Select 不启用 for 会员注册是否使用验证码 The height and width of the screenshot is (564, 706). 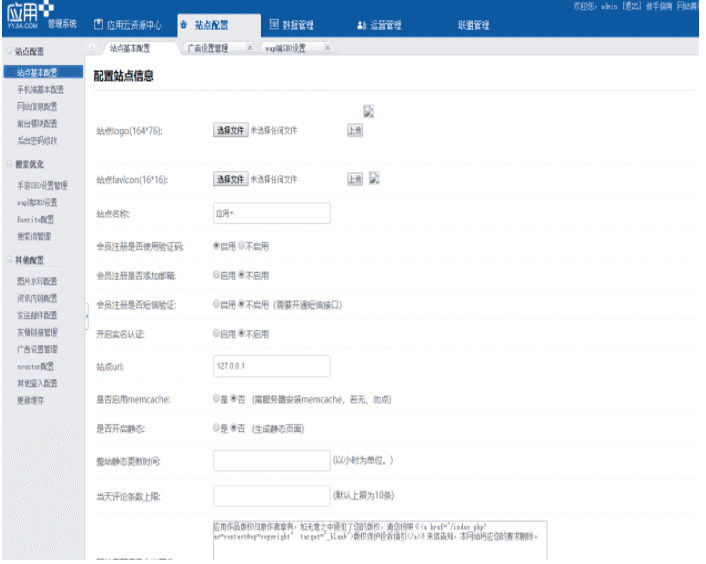242,246
